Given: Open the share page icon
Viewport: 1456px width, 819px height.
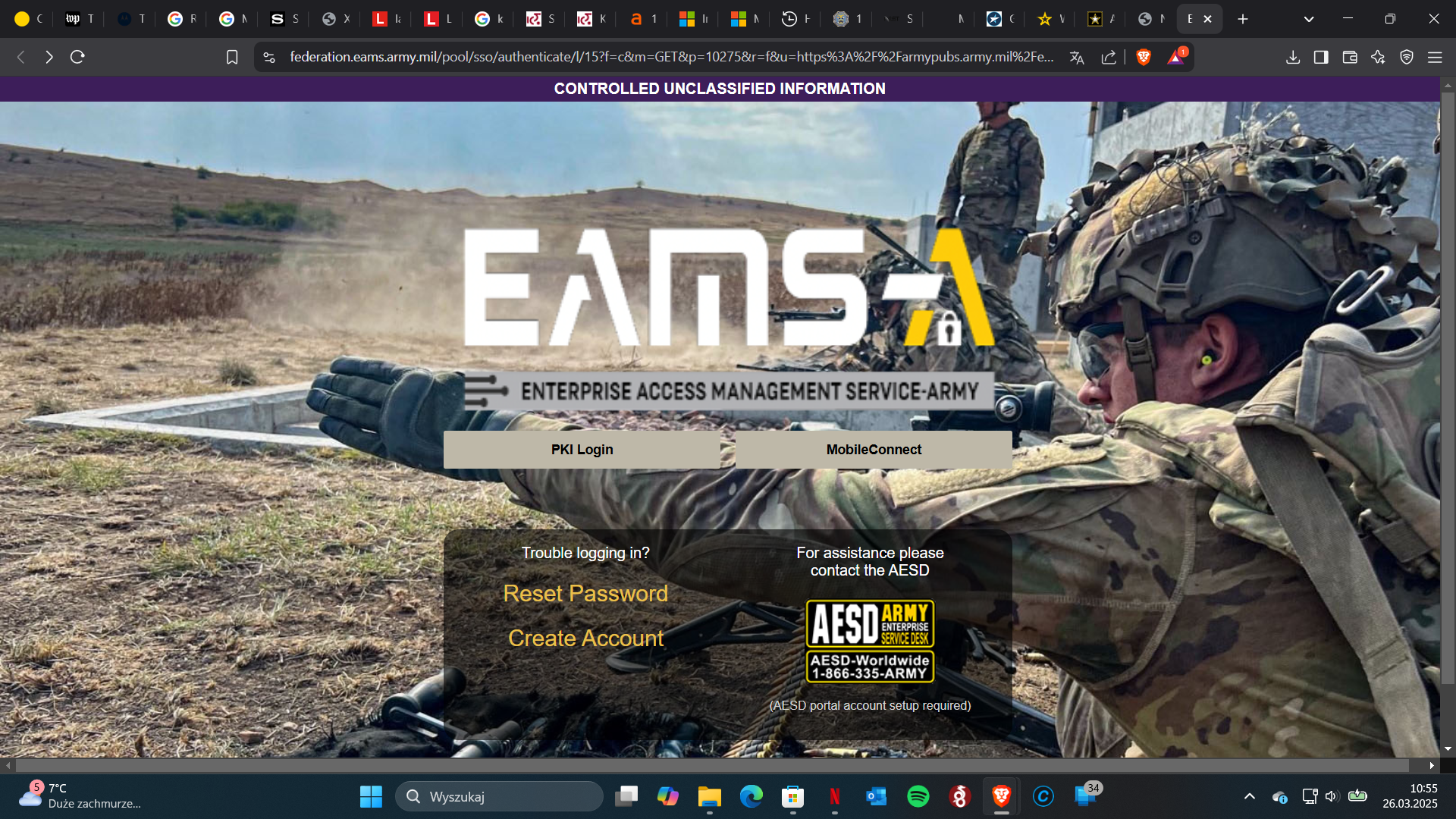Looking at the screenshot, I should (x=1109, y=57).
